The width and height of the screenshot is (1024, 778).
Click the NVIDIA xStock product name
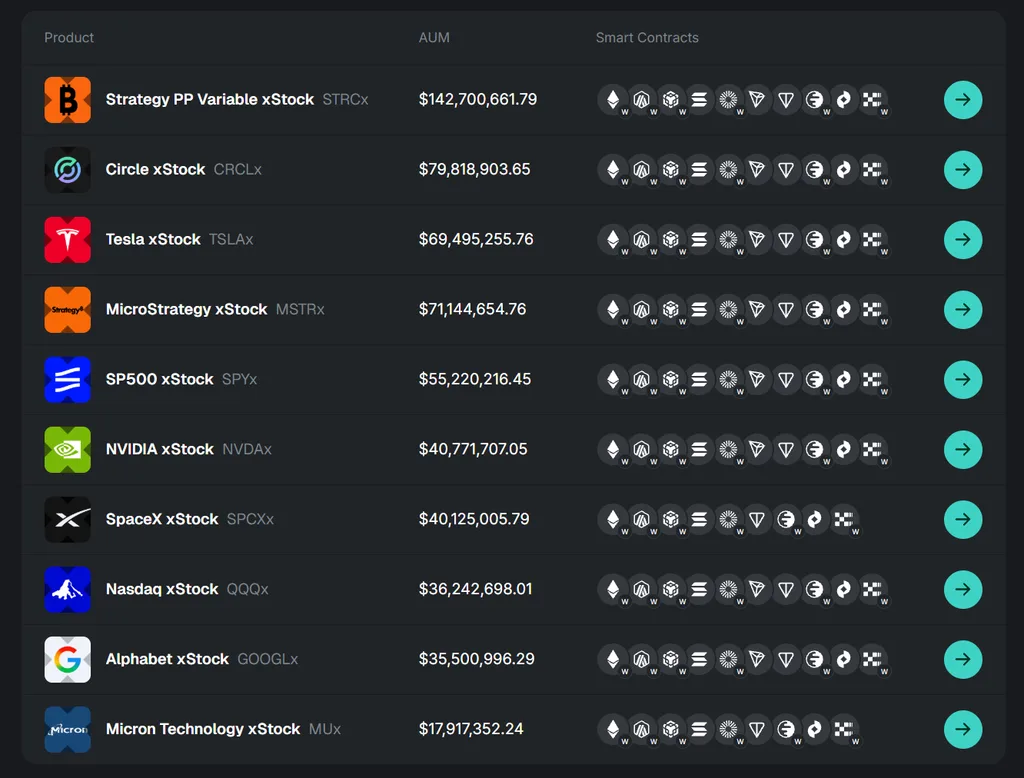159,449
